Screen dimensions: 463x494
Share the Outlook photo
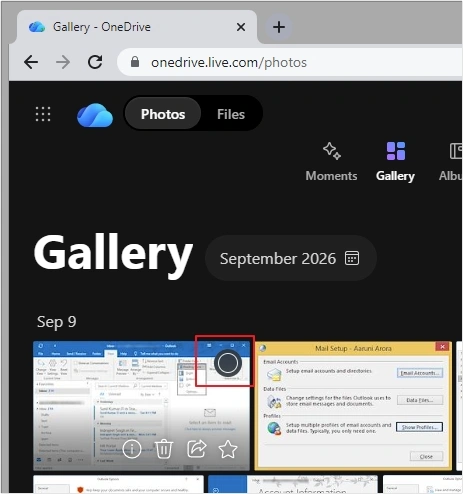(196, 449)
